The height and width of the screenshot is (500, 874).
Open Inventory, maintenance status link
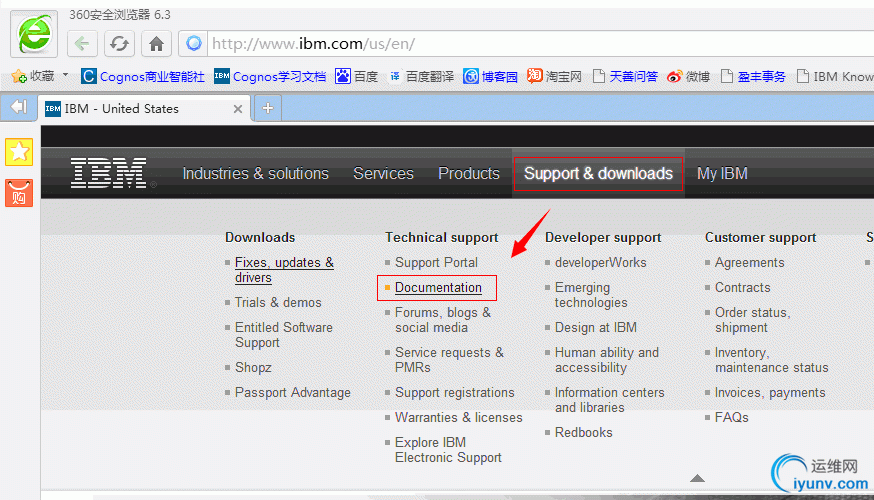point(771,360)
